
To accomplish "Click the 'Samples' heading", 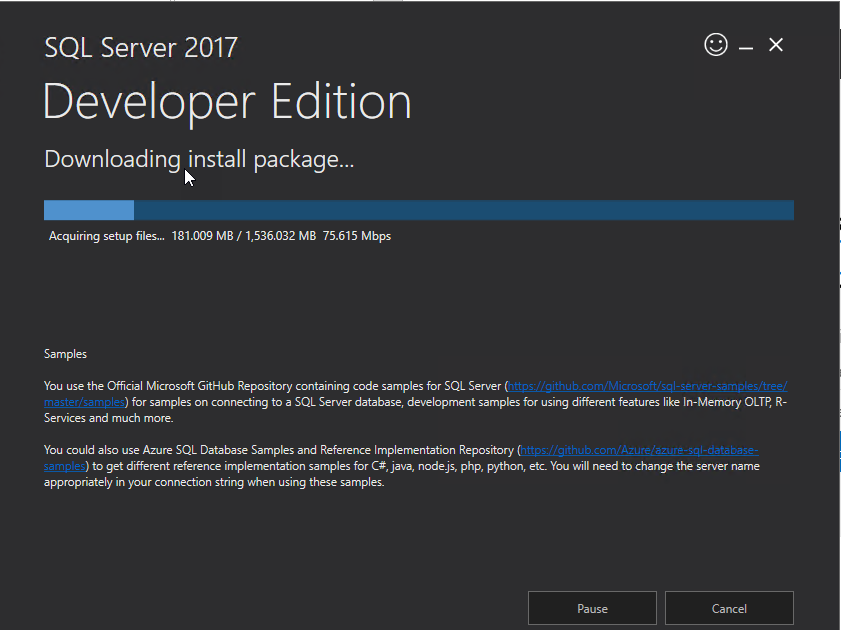I will [x=65, y=354].
